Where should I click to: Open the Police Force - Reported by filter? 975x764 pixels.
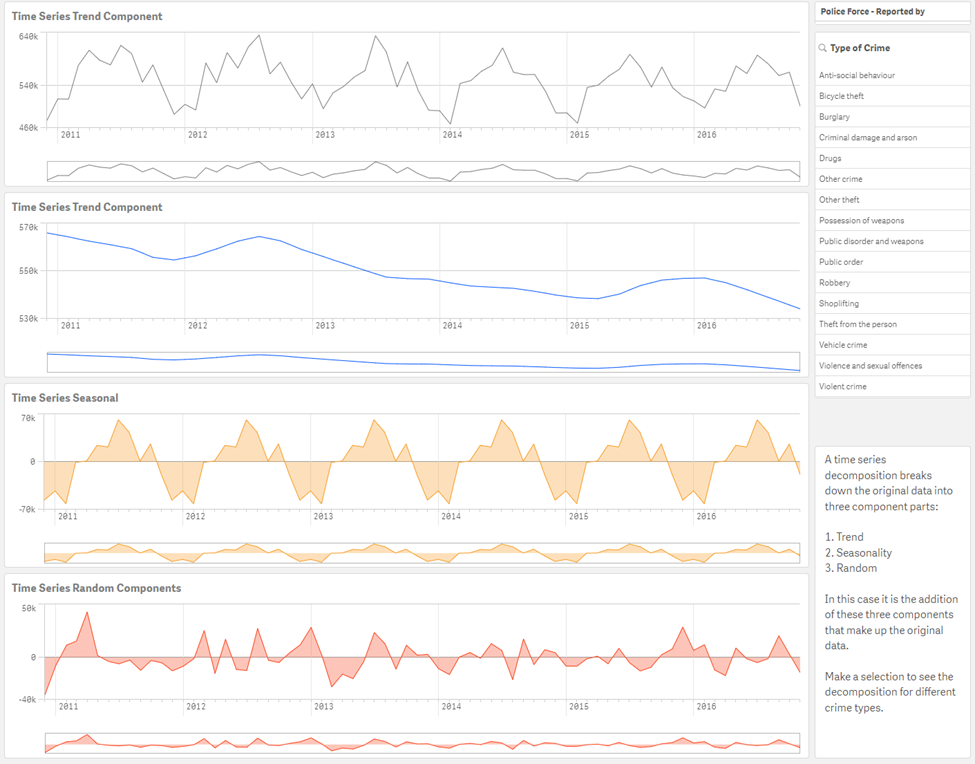(x=892, y=11)
